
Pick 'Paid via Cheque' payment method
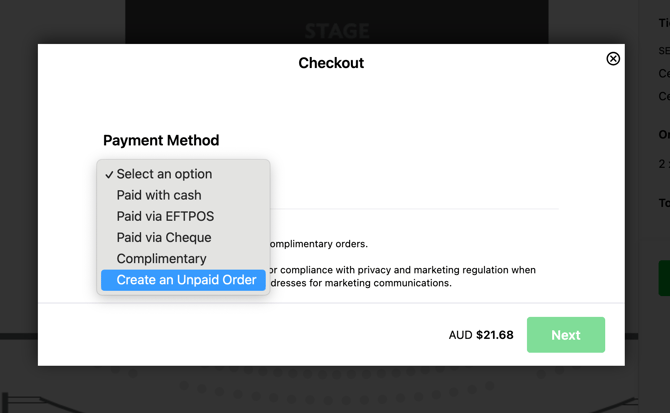click(x=164, y=238)
